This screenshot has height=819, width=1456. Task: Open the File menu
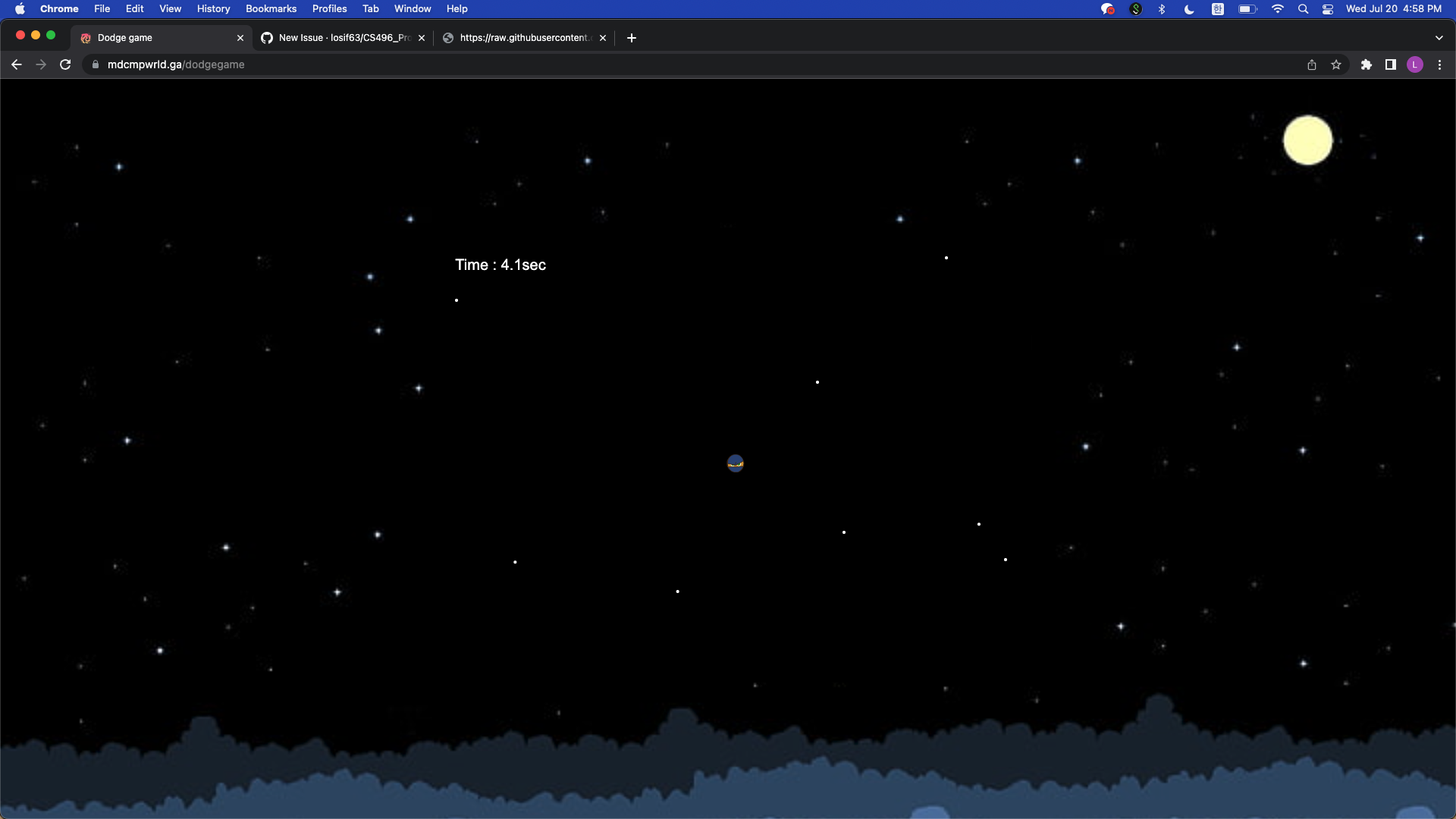pos(102,9)
